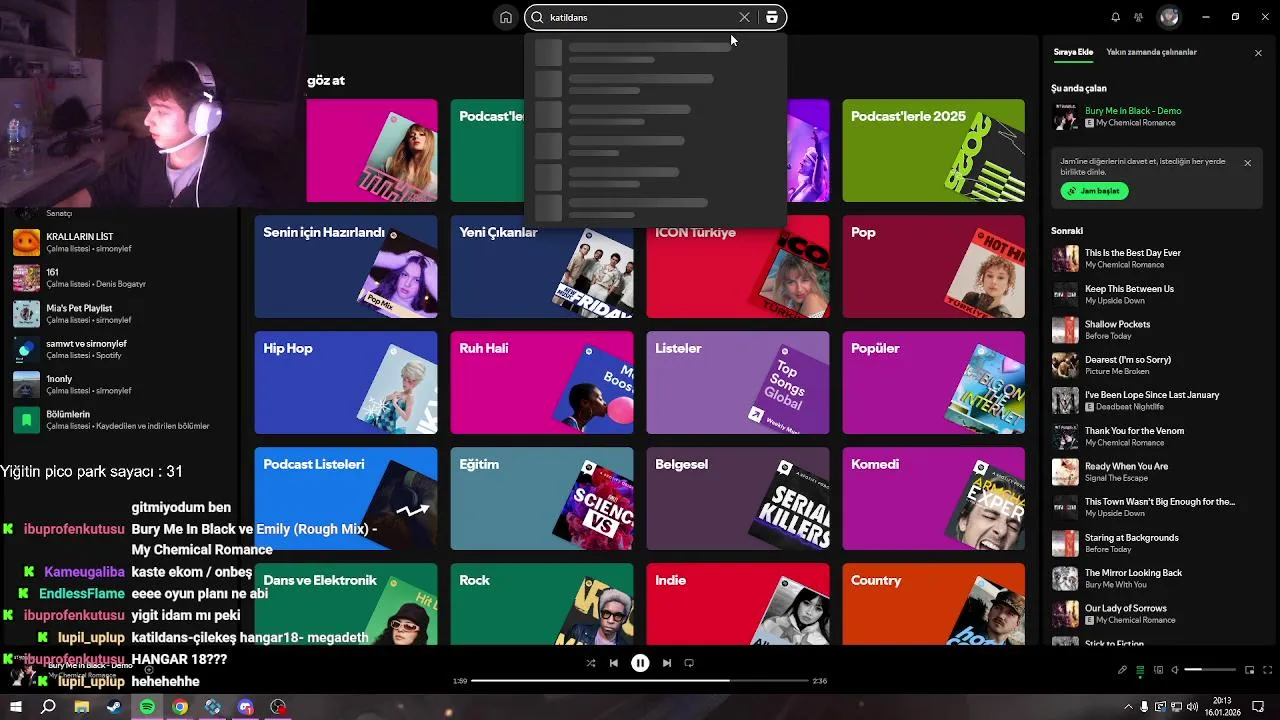Switch to Sıraya Ekle tab

1073,52
